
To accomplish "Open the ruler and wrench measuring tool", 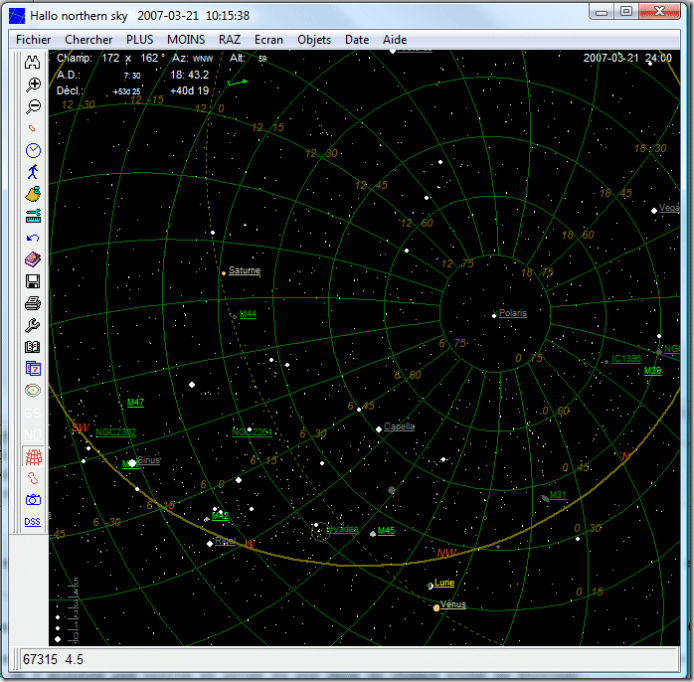I will coord(33,216).
